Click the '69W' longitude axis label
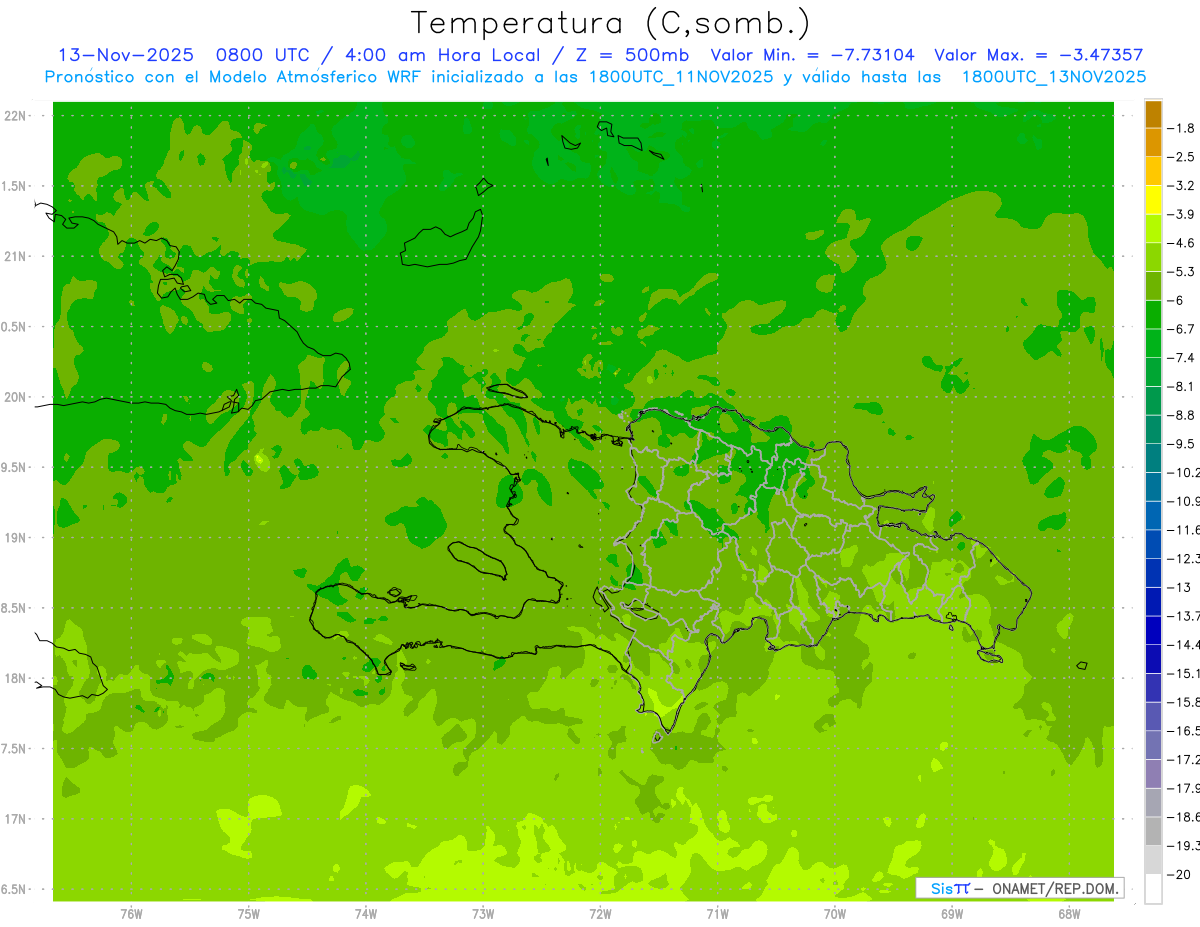The width and height of the screenshot is (1200, 927). (x=952, y=913)
